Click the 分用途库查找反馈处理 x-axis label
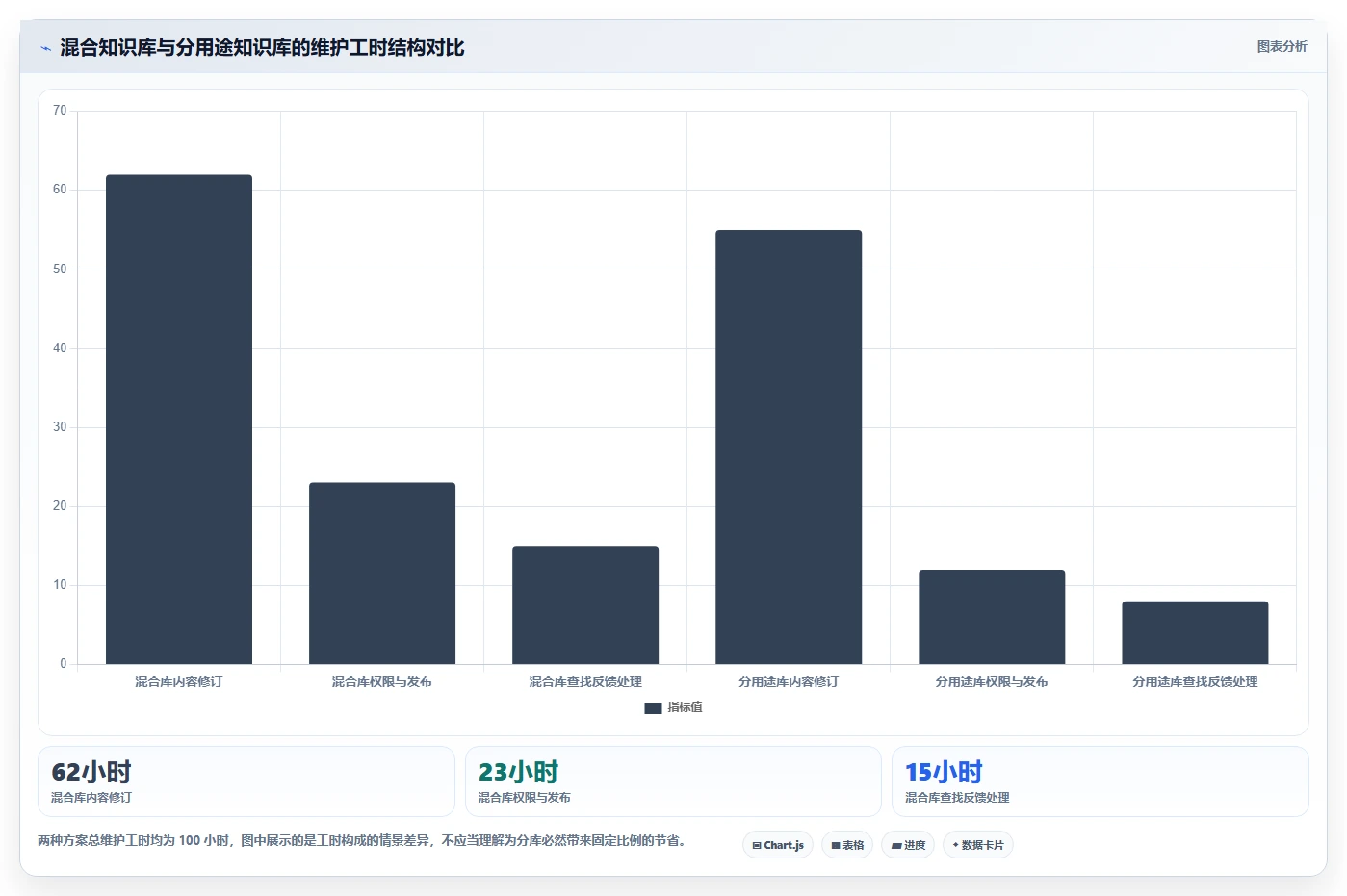Screen dimensions: 1347x896 pos(1195,681)
